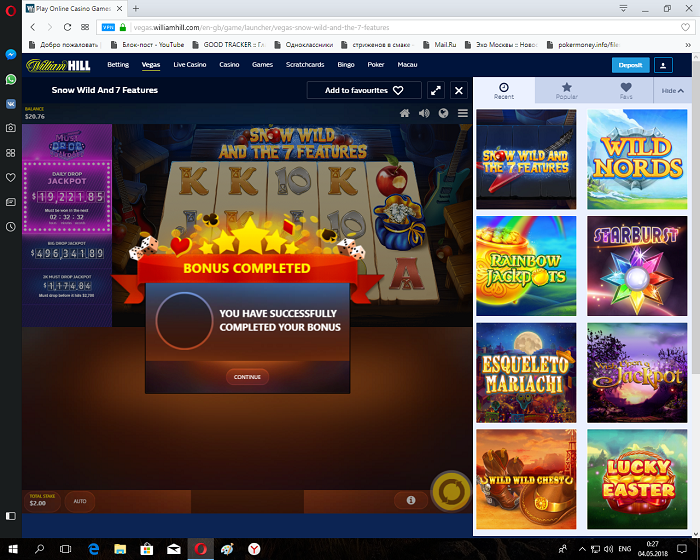
Task: Click the yellow spin button
Action: point(451,491)
